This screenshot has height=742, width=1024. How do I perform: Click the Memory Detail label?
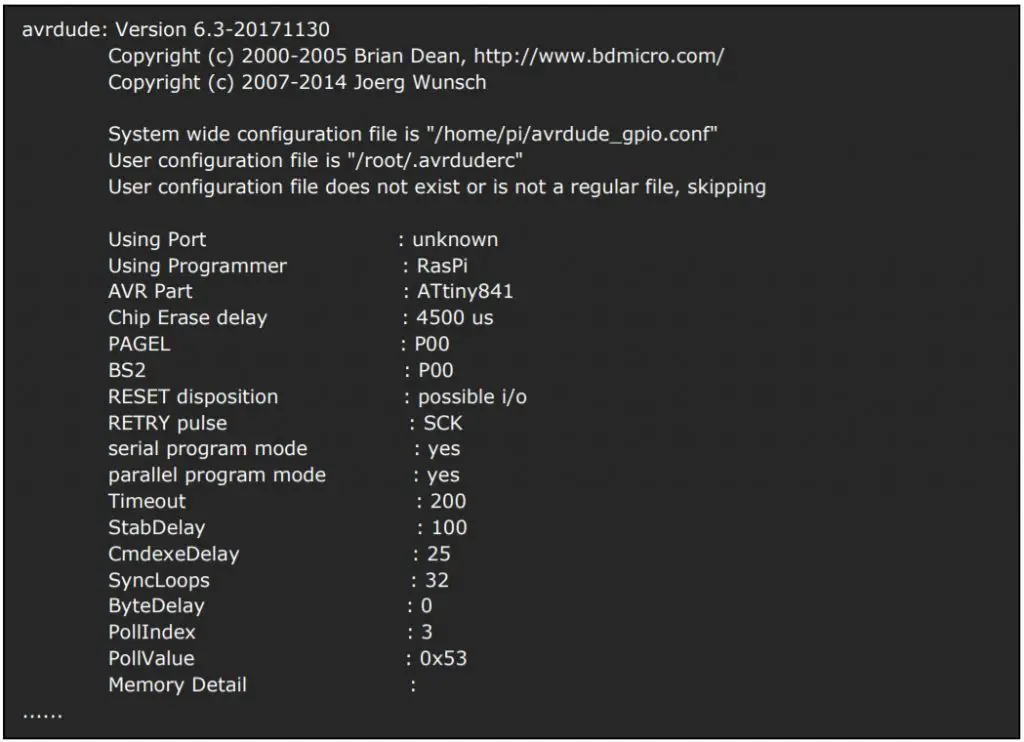tap(178, 685)
